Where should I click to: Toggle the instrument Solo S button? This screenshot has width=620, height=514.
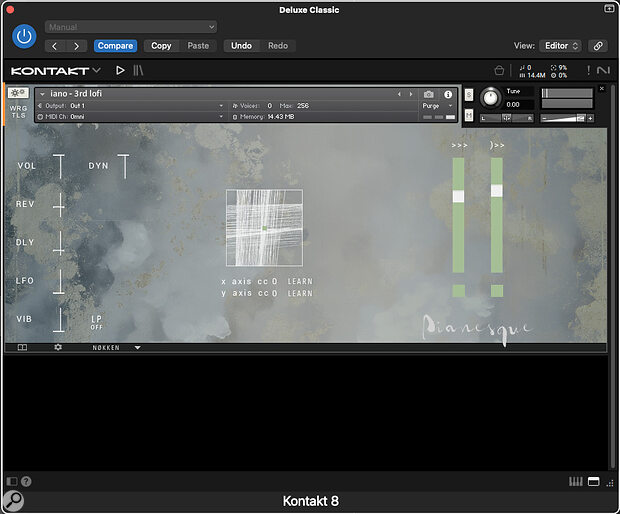[x=469, y=94]
